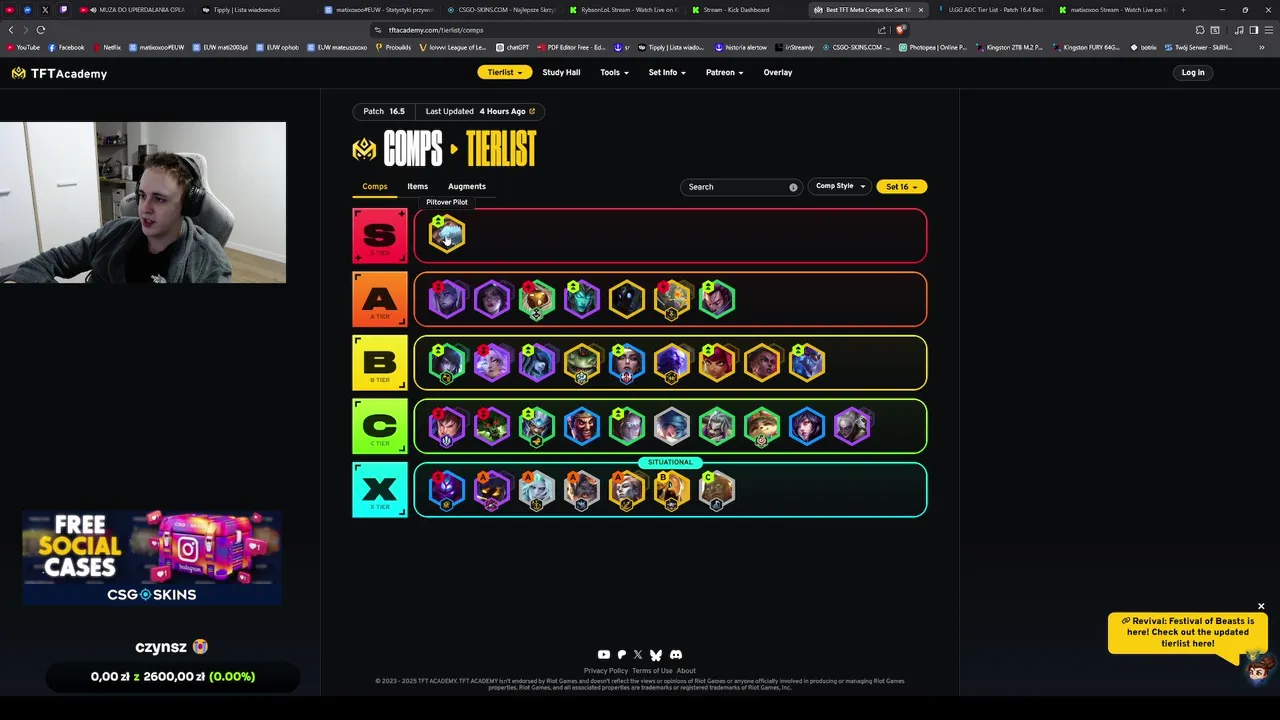
Task: Reload the page in the browser
Action: tap(41, 30)
